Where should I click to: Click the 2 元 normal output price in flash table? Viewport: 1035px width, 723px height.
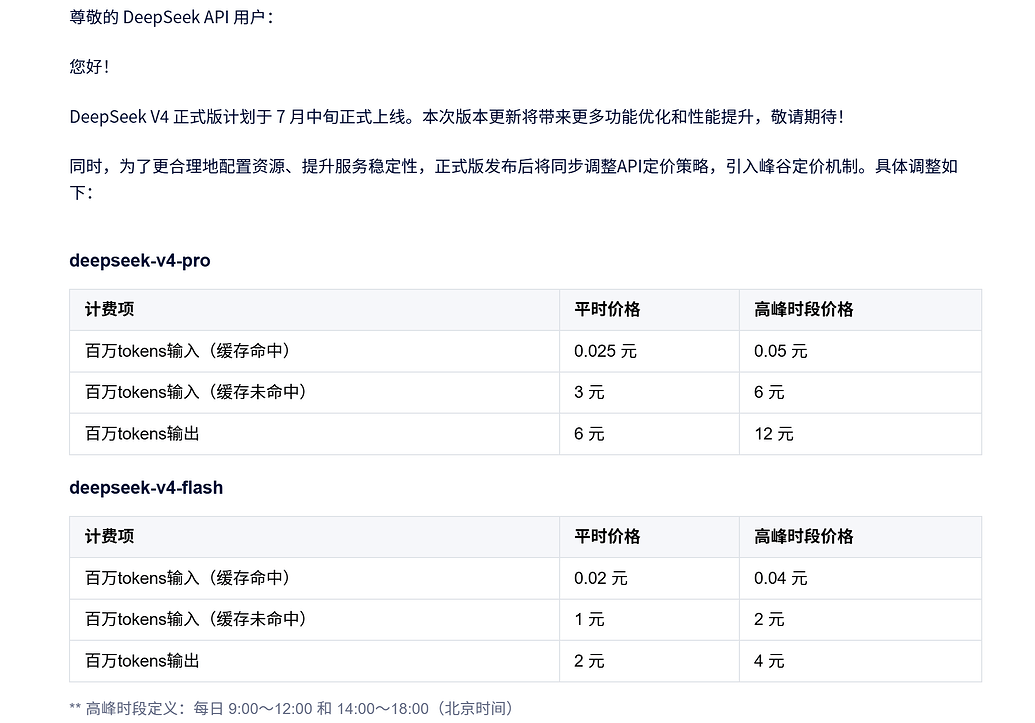[x=589, y=662]
